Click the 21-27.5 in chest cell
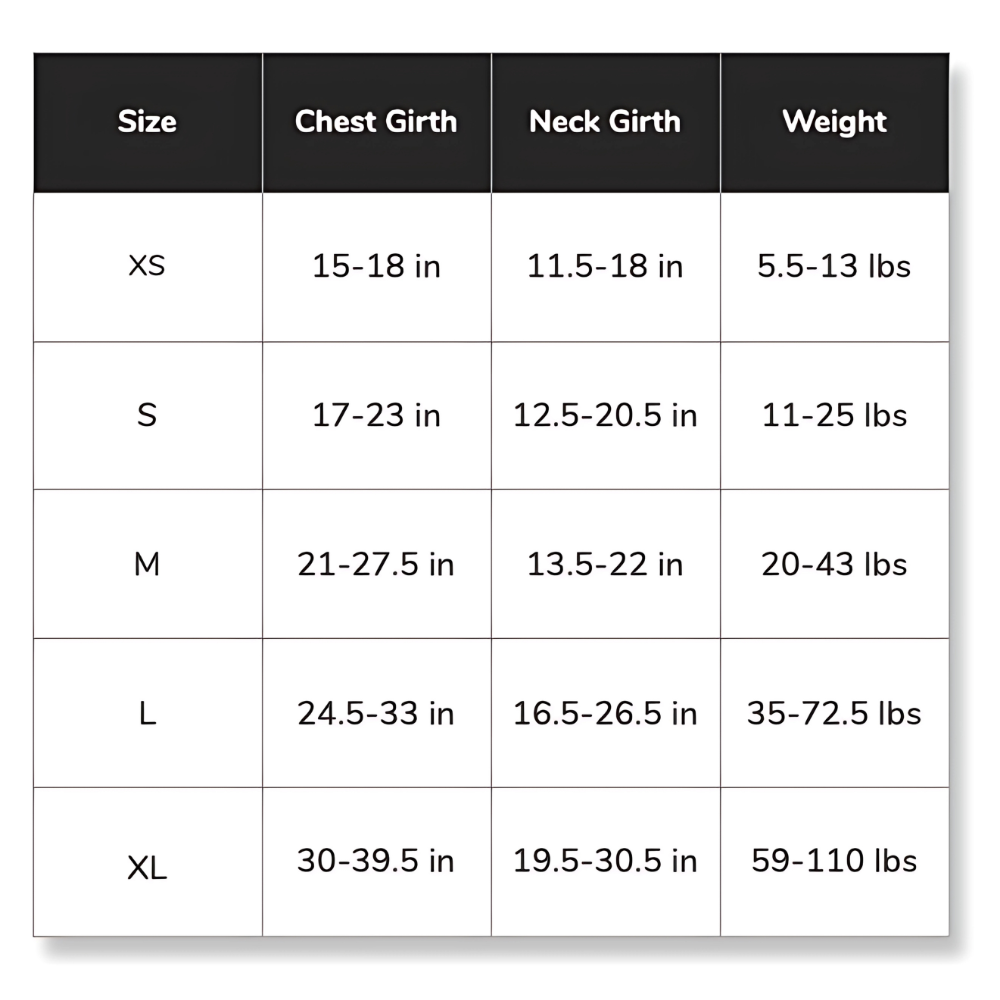This screenshot has width=1000, height=1000. point(376,564)
